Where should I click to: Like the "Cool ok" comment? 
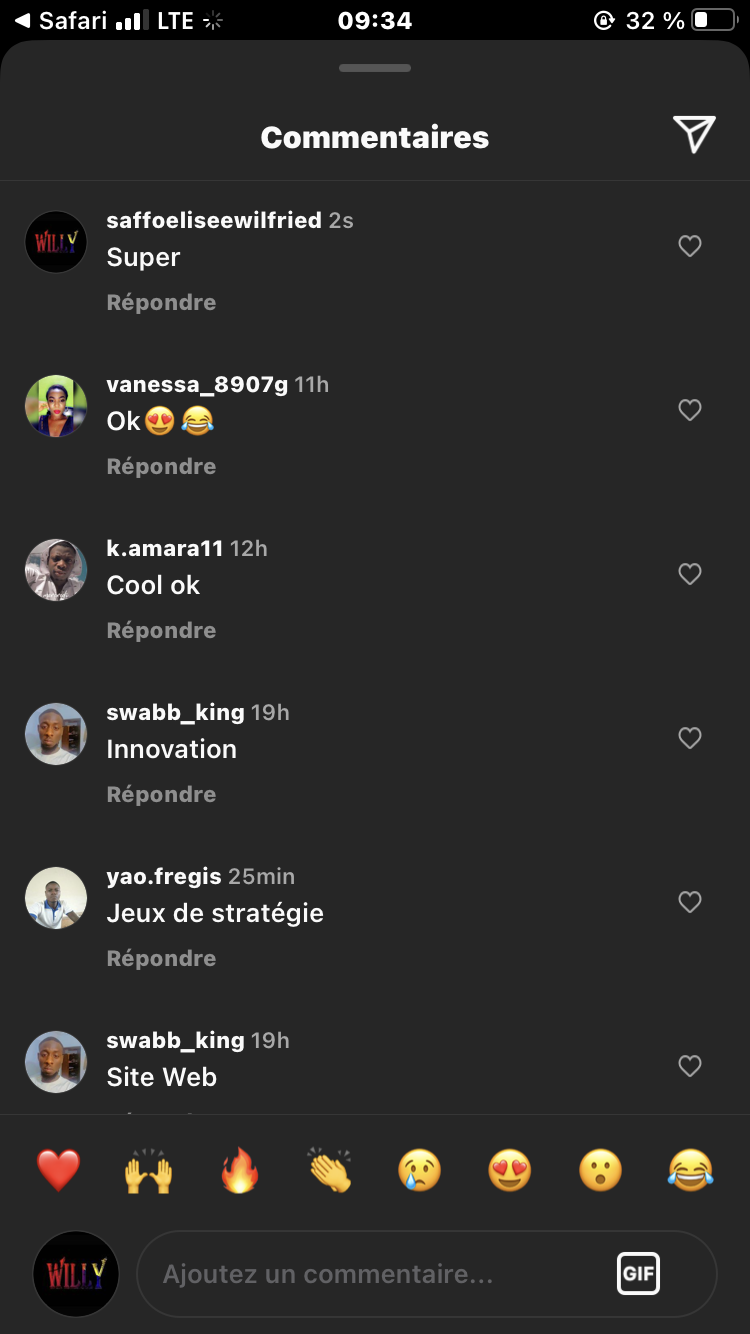[690, 574]
